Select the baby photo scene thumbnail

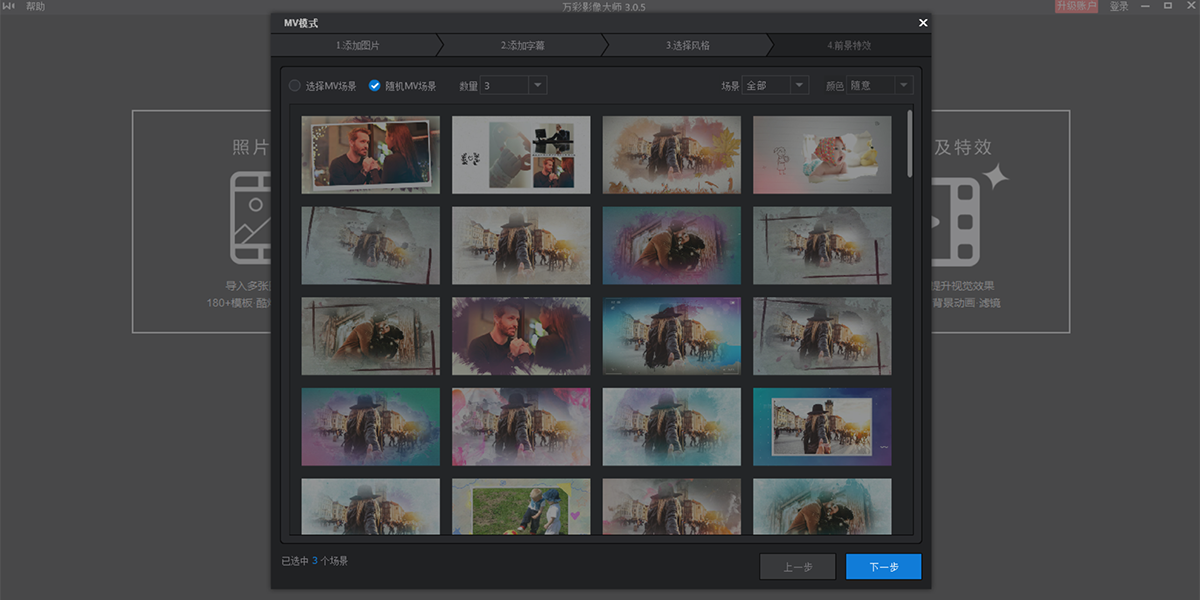pos(821,155)
